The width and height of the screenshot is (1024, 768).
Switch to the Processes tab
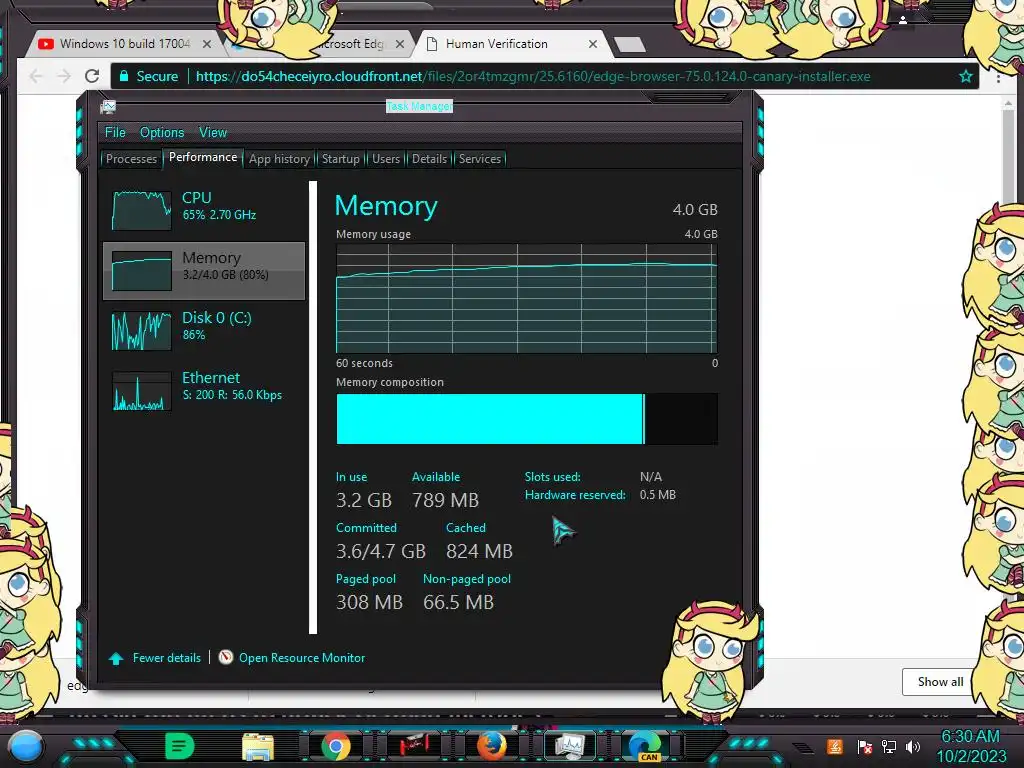(131, 159)
